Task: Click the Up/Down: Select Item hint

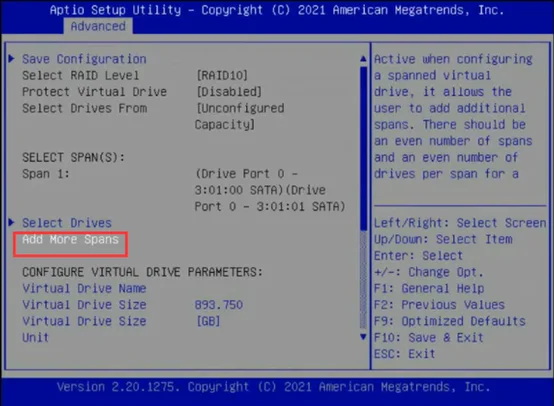Action: coord(443,239)
